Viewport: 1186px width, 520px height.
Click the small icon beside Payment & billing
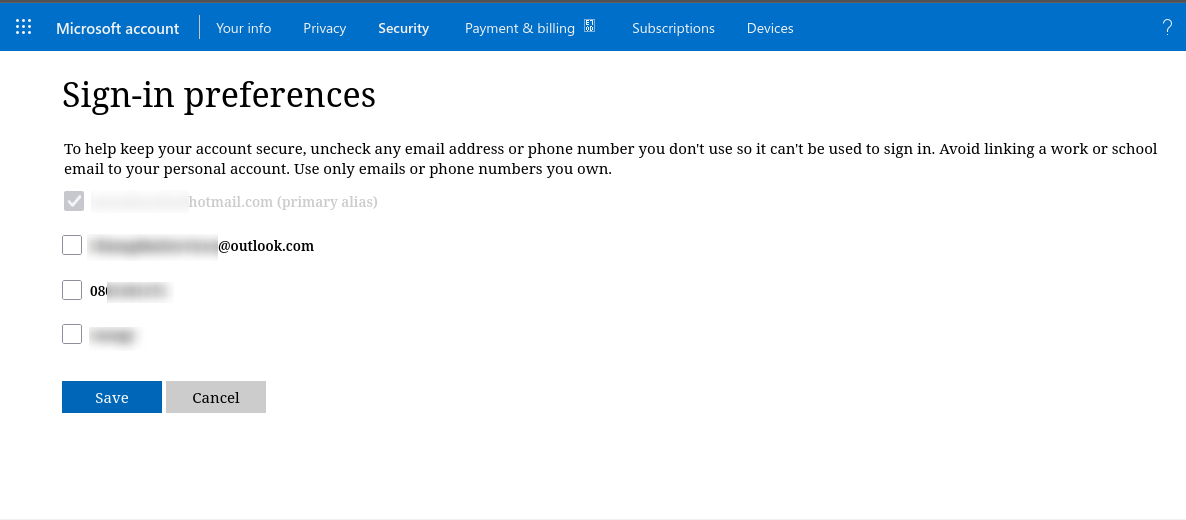(x=590, y=26)
